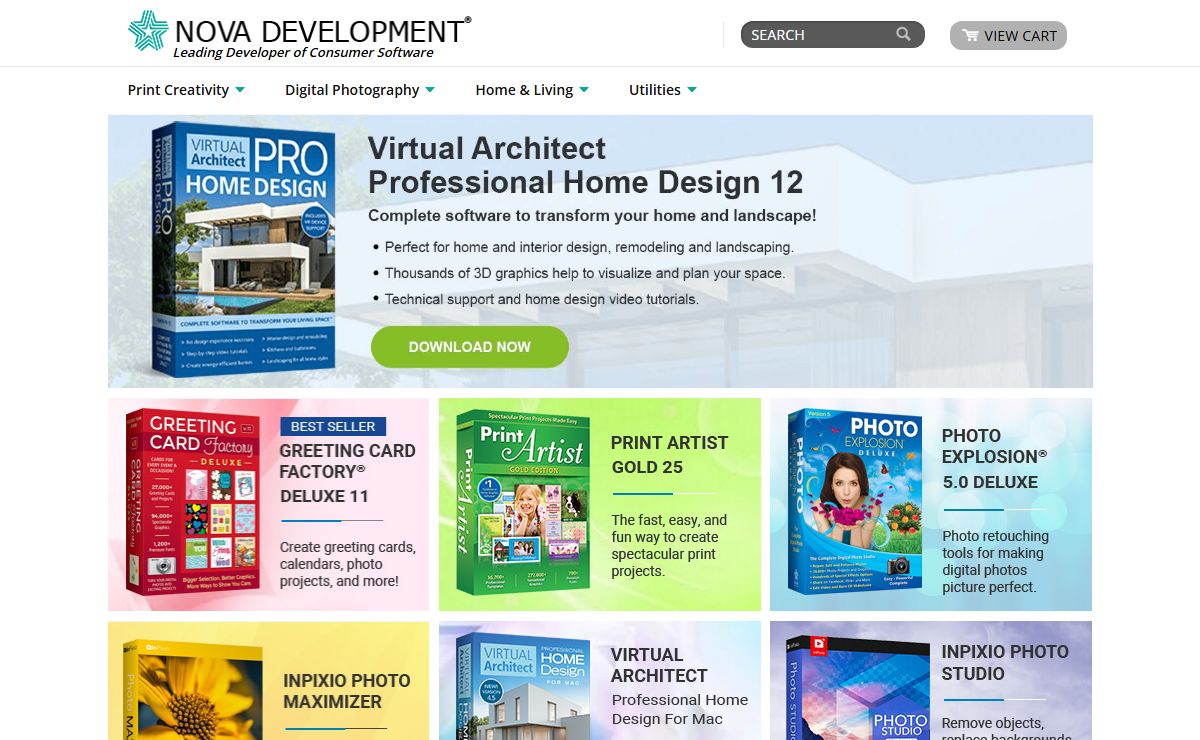Open the Print Artist Gold 25 title
Viewport: 1200px width, 740px height.
click(x=669, y=455)
